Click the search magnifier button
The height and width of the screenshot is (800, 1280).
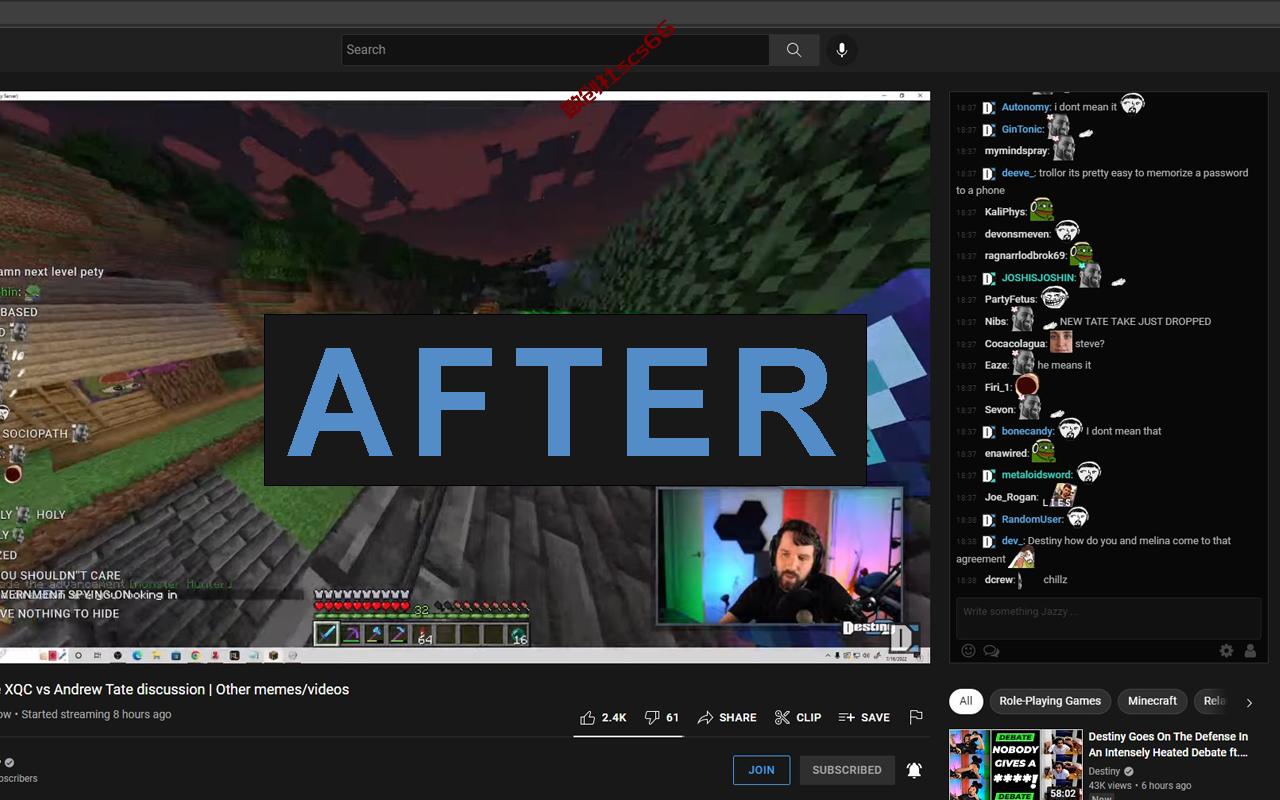click(794, 50)
